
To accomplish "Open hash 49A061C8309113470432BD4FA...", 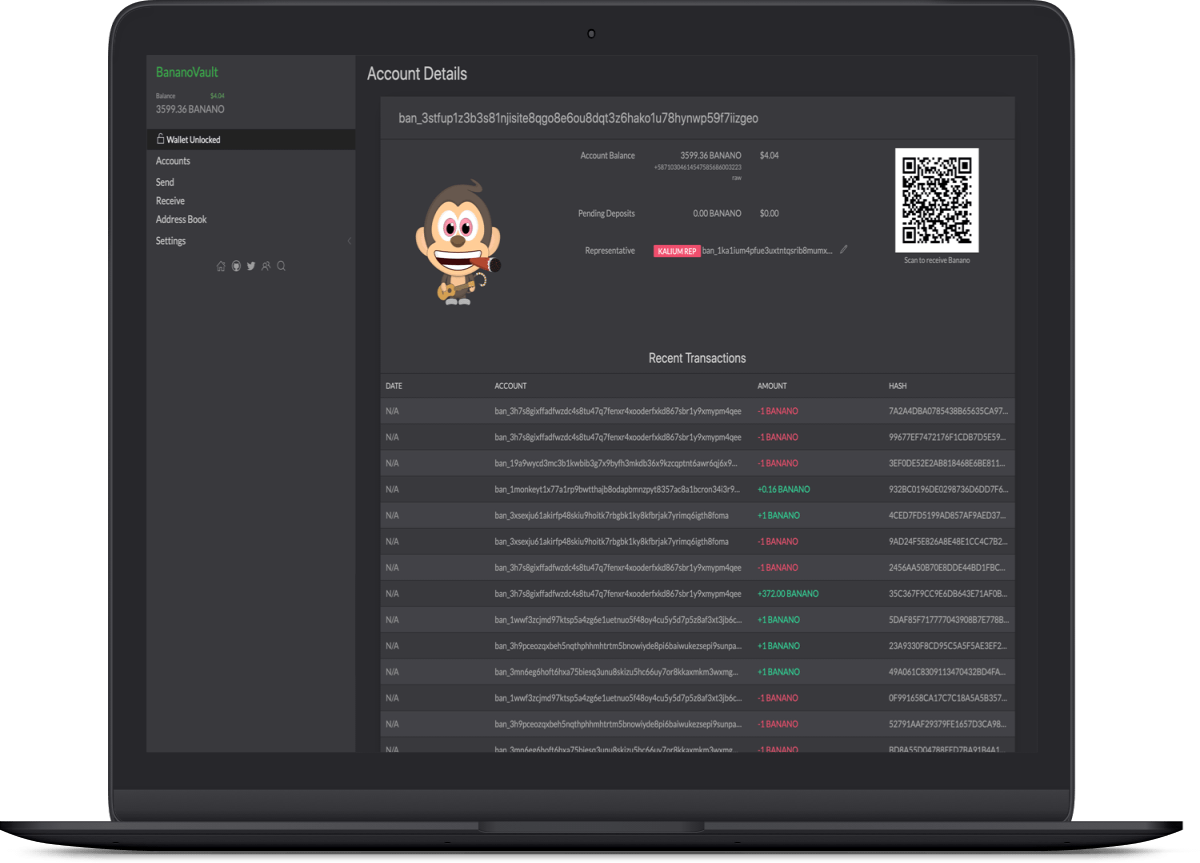I will coord(948,672).
